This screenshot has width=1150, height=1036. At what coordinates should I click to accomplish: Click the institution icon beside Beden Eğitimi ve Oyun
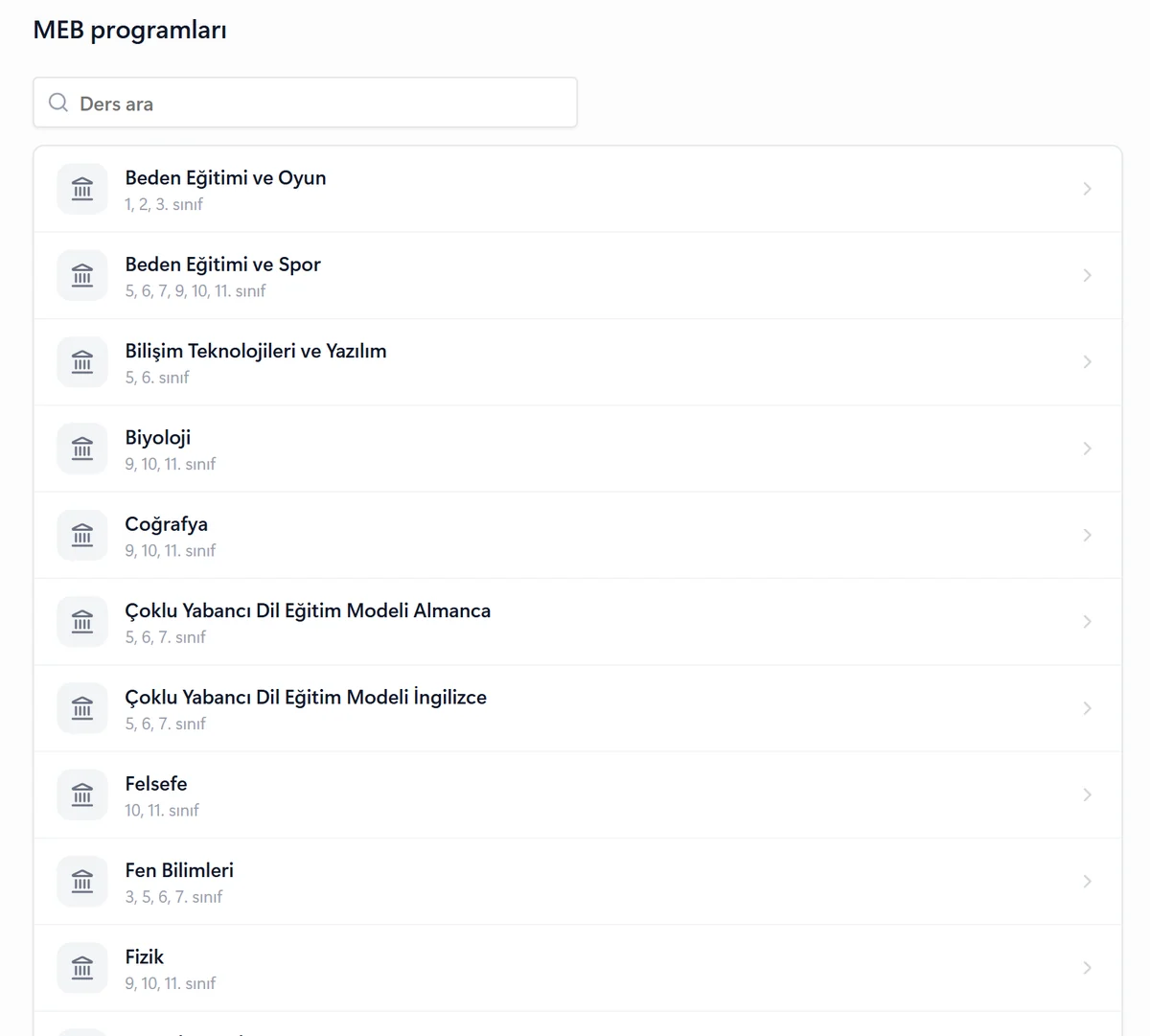[82, 189]
